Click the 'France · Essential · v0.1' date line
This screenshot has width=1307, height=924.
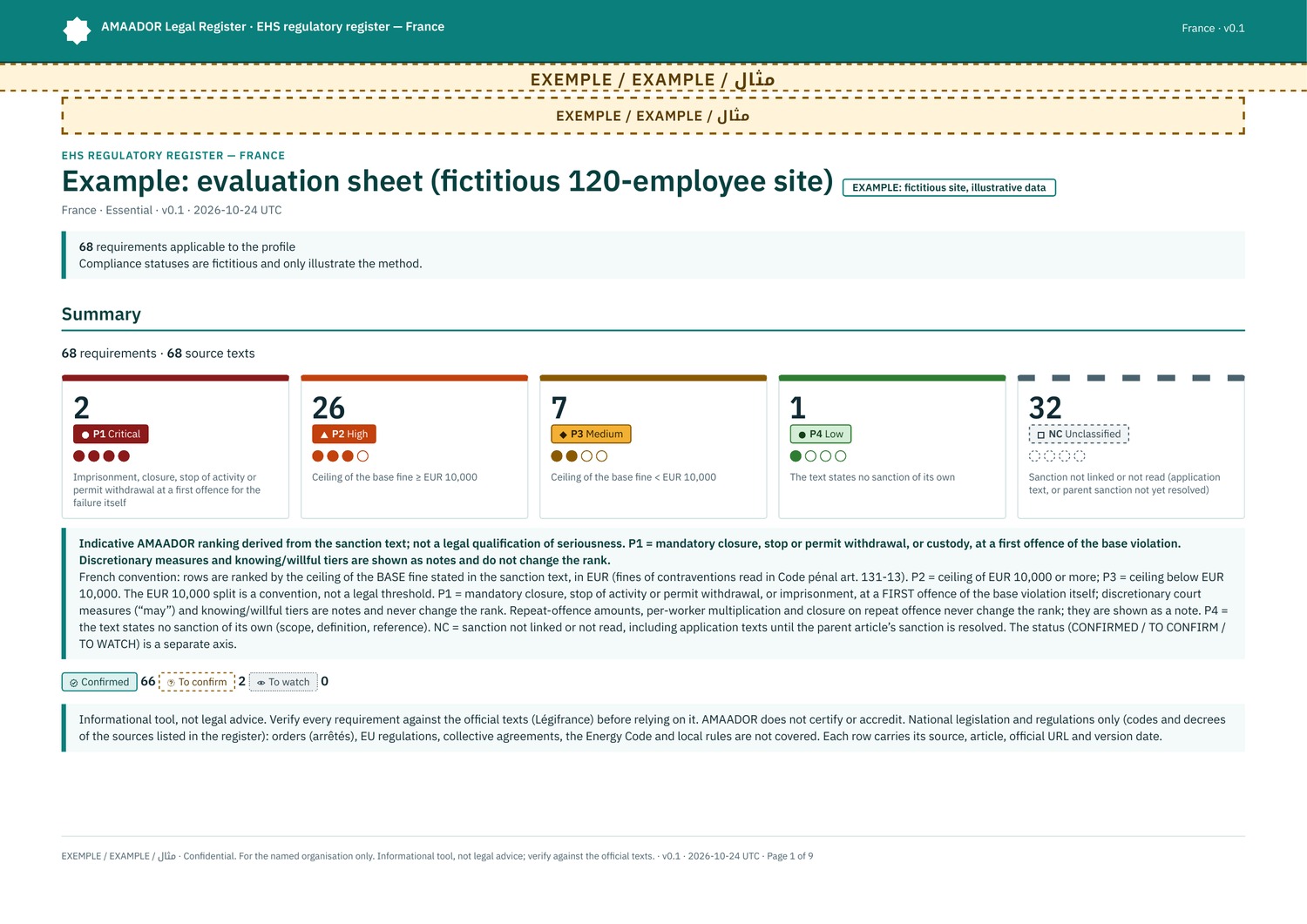coord(172,210)
